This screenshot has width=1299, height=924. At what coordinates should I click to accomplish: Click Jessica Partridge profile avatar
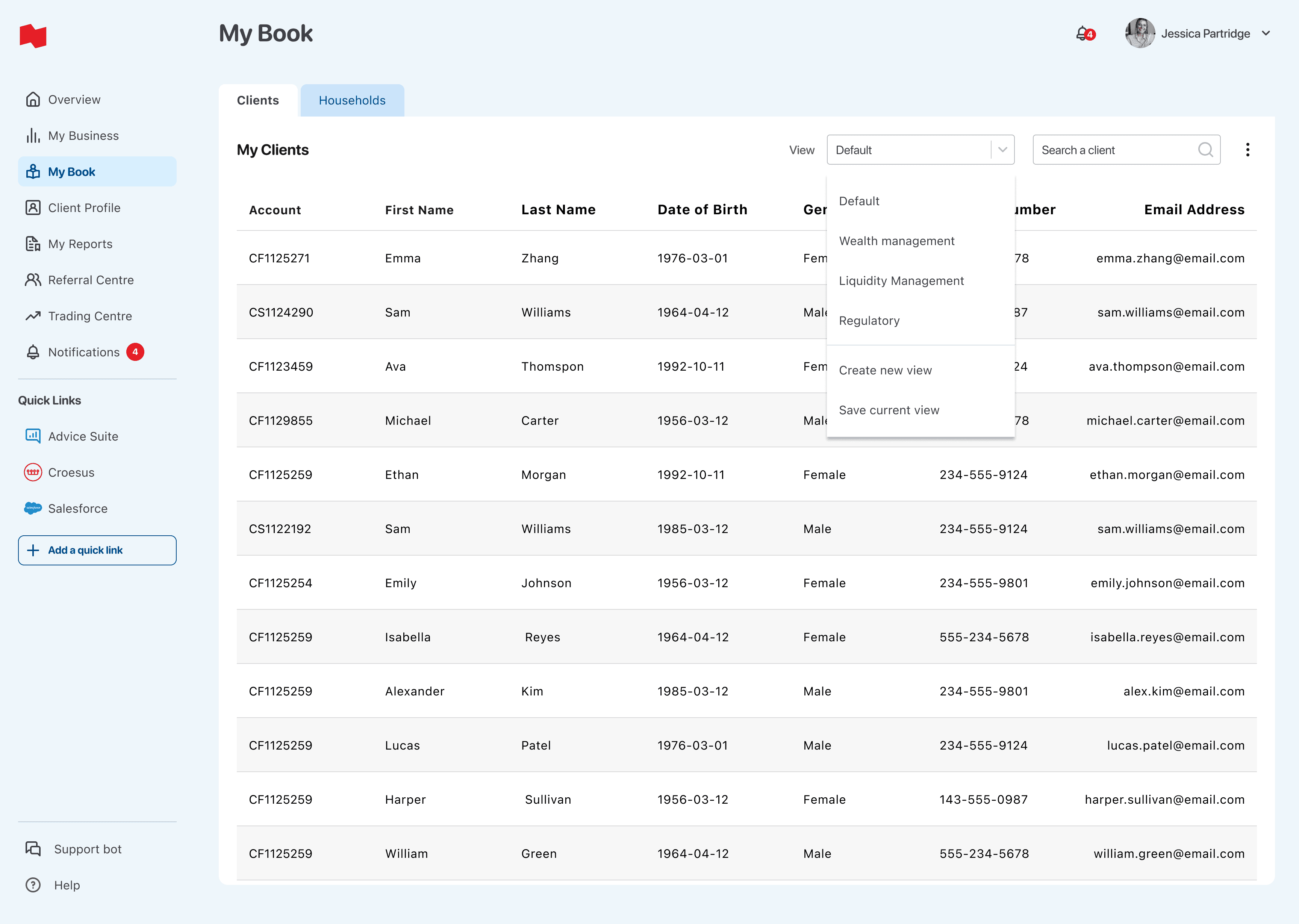(1140, 33)
